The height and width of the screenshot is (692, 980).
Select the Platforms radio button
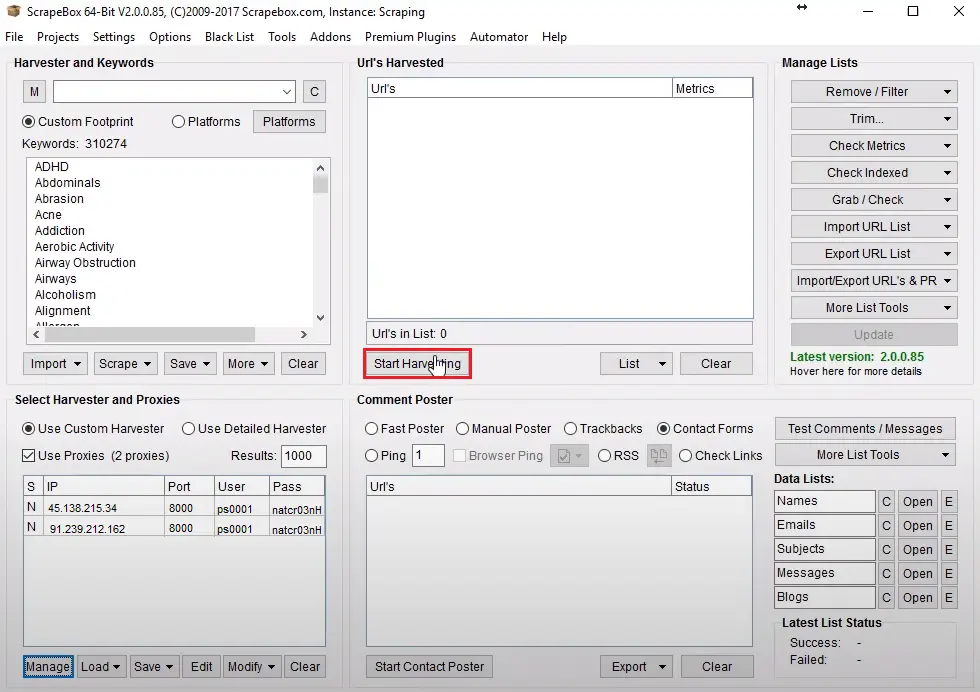179,122
